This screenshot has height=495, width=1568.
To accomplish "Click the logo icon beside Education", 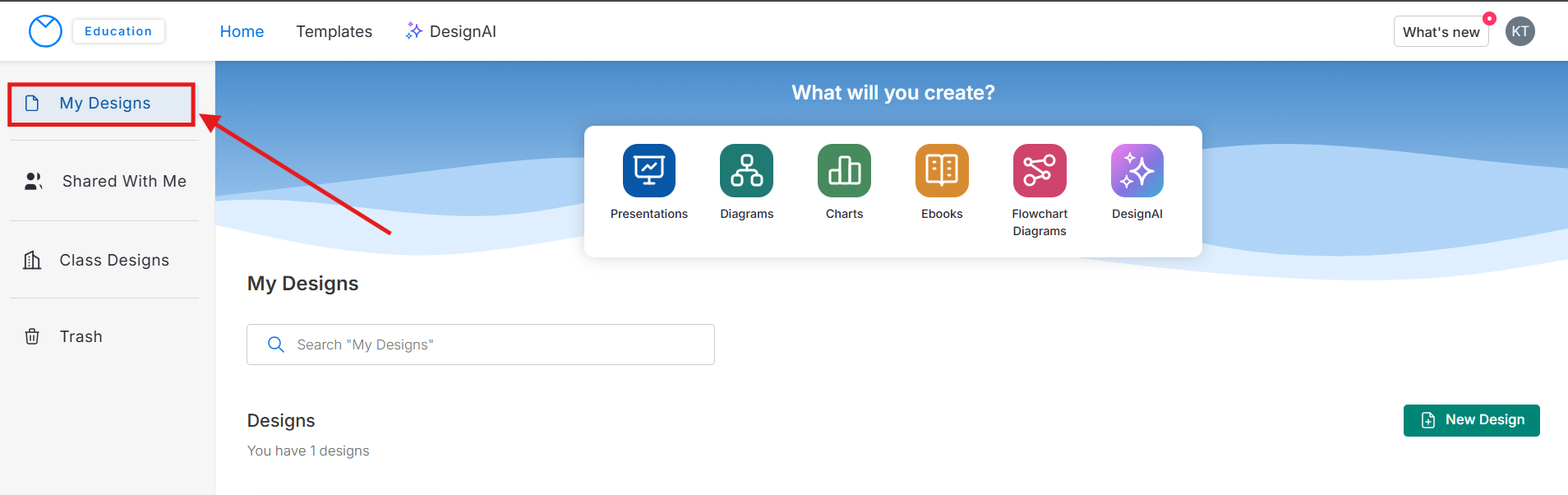I will click(45, 31).
